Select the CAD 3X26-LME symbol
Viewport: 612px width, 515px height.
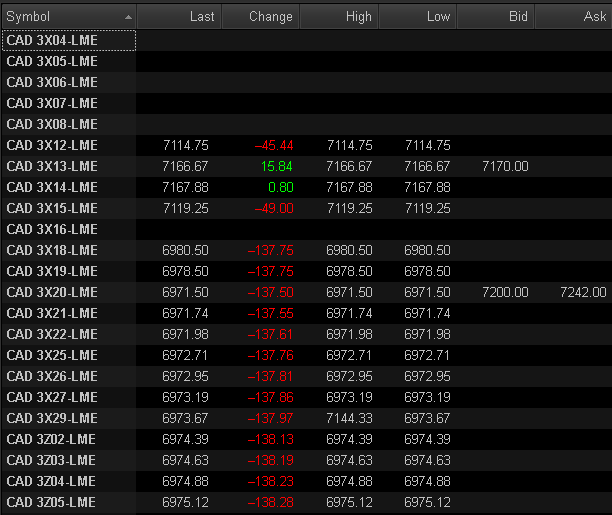(52, 376)
